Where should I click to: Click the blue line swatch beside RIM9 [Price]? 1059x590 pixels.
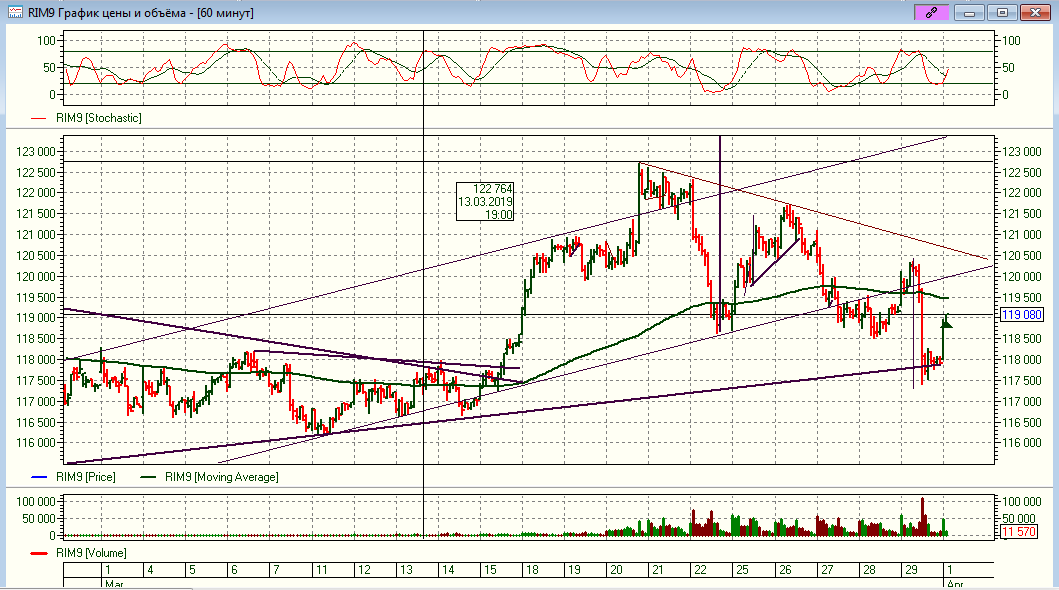pyautogui.click(x=40, y=477)
